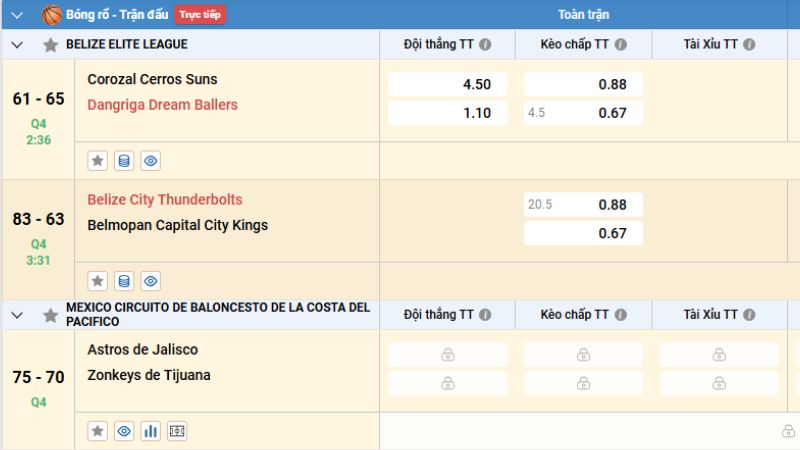
Task: Open court live tracker icon for Astros match
Action: (177, 431)
